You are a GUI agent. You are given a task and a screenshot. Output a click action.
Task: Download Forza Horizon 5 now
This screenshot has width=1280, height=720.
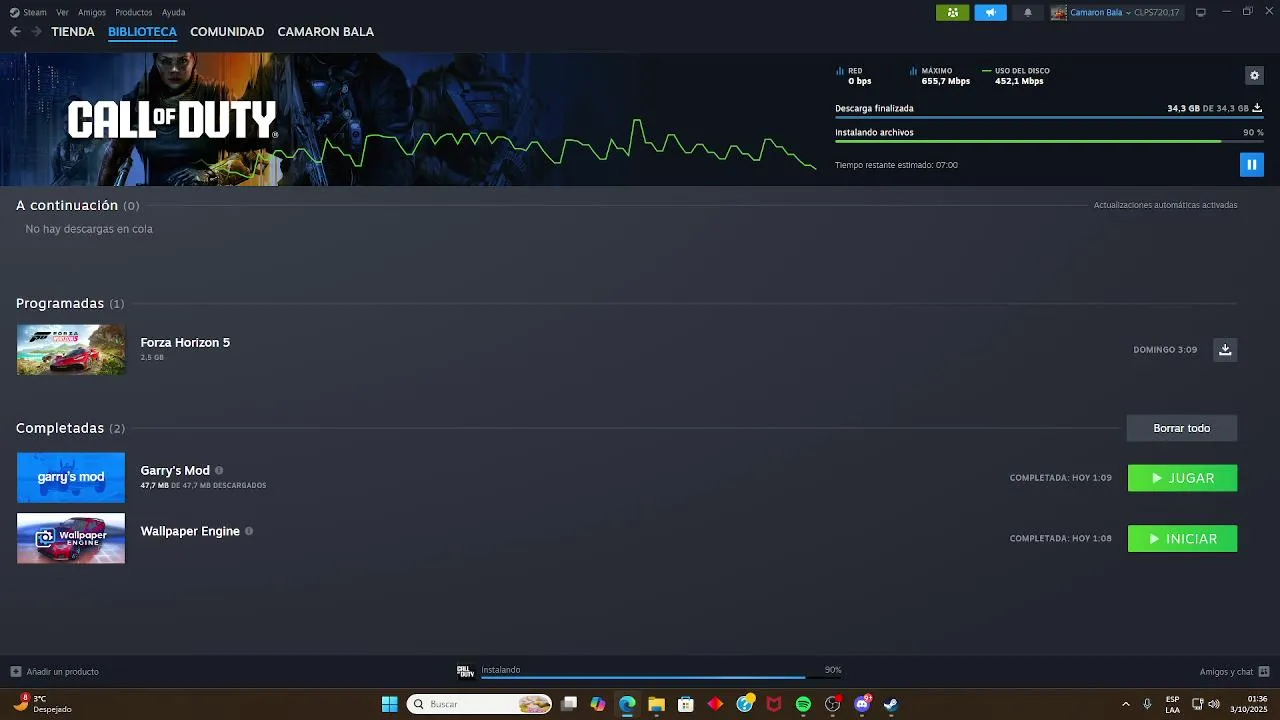click(1225, 349)
